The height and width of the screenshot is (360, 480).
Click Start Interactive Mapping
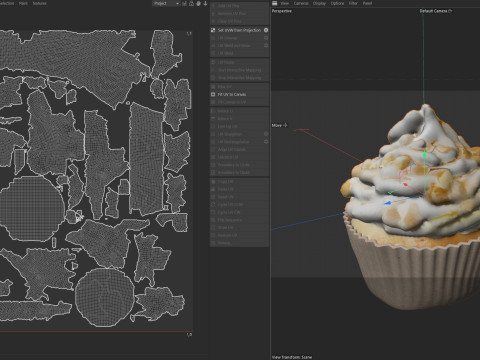coord(239,70)
